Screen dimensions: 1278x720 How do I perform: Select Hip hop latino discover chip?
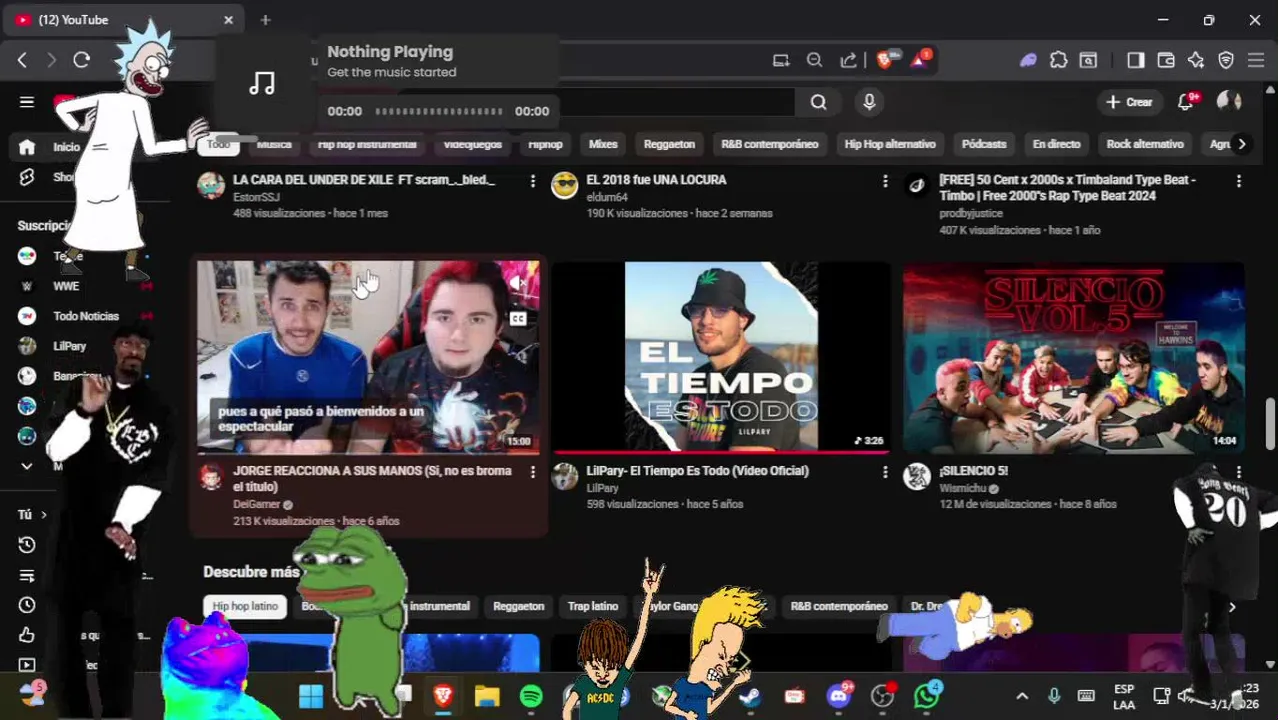click(x=245, y=606)
